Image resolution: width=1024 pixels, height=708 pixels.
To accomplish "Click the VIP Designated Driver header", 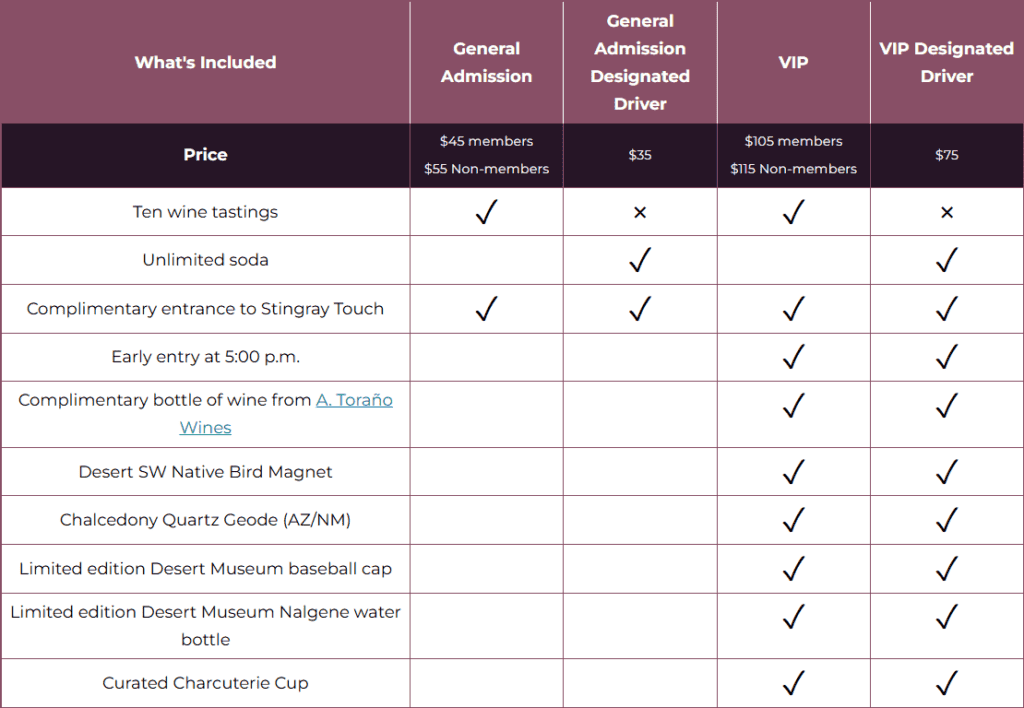I will (947, 62).
